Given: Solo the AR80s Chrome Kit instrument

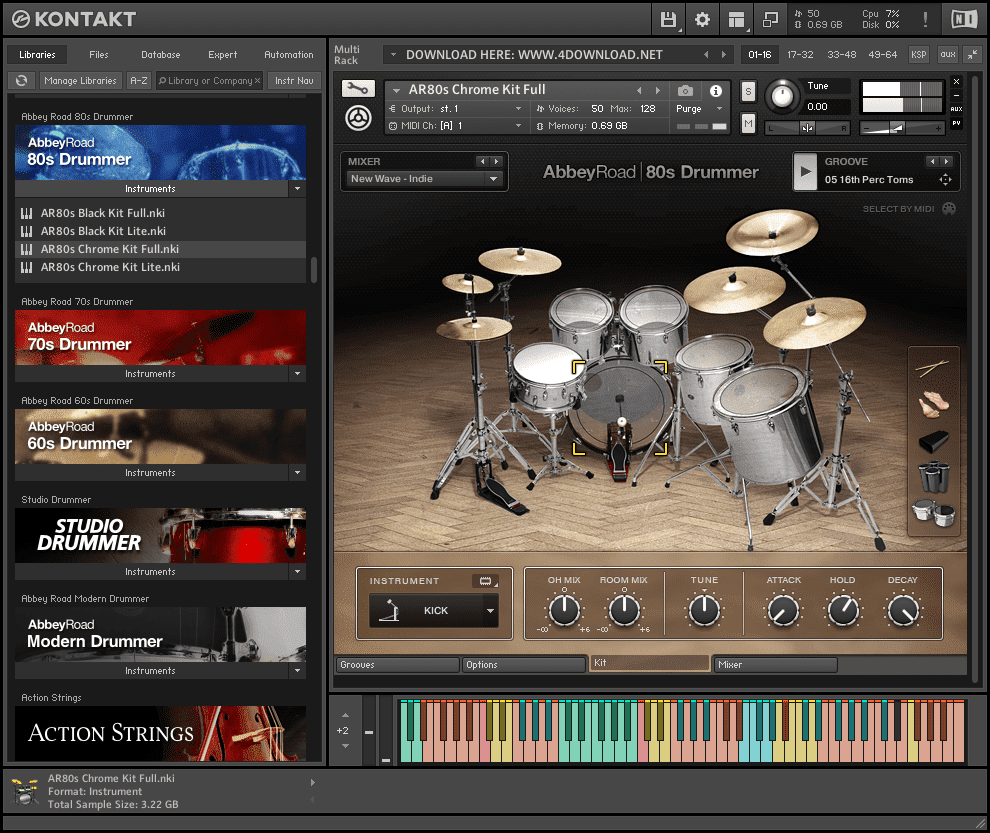Looking at the screenshot, I should tap(748, 92).
